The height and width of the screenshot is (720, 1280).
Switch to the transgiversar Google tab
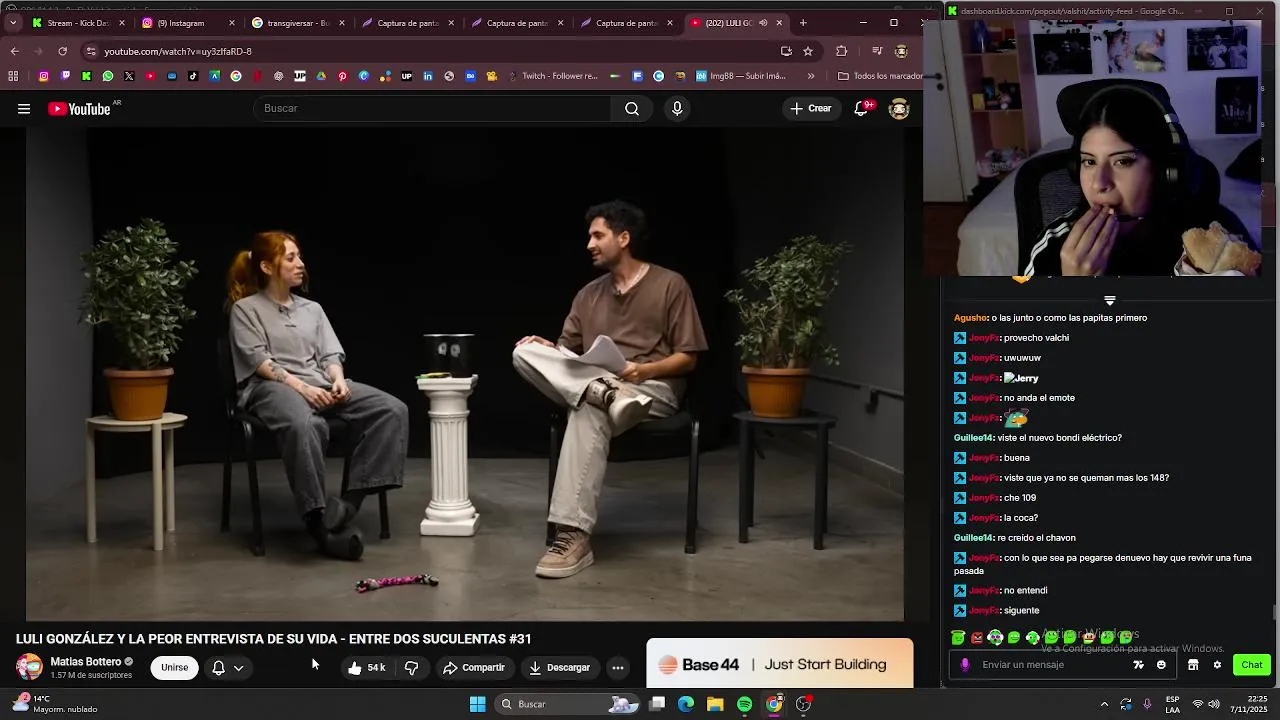[297, 23]
